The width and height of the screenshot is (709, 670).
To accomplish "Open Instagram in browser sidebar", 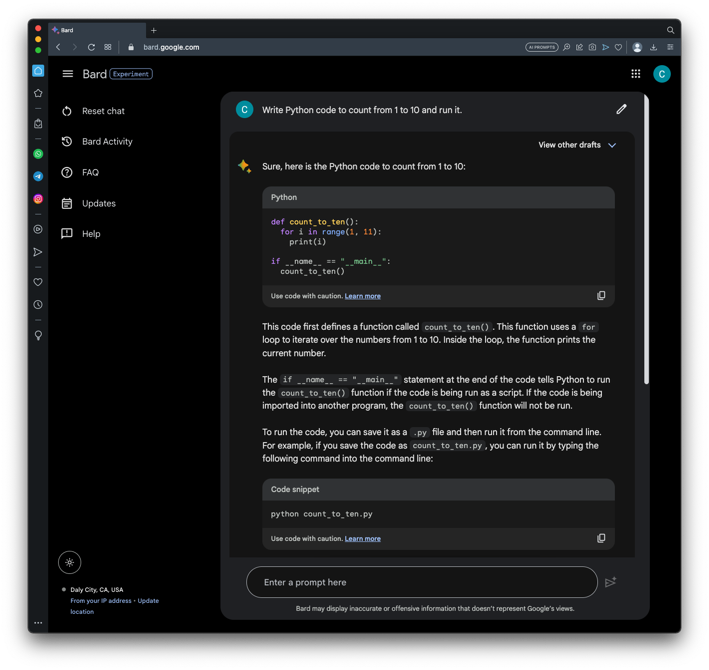I will coord(38,199).
